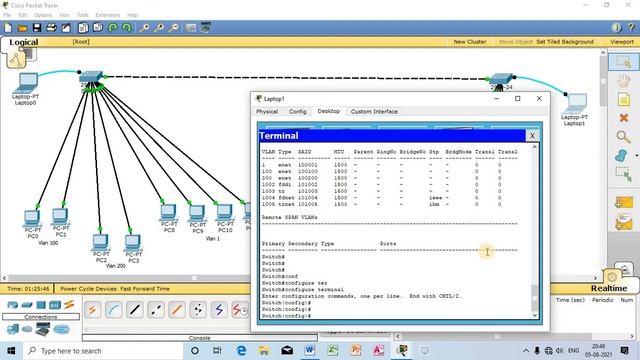Click Power Cycle Devices

[x=89, y=289]
